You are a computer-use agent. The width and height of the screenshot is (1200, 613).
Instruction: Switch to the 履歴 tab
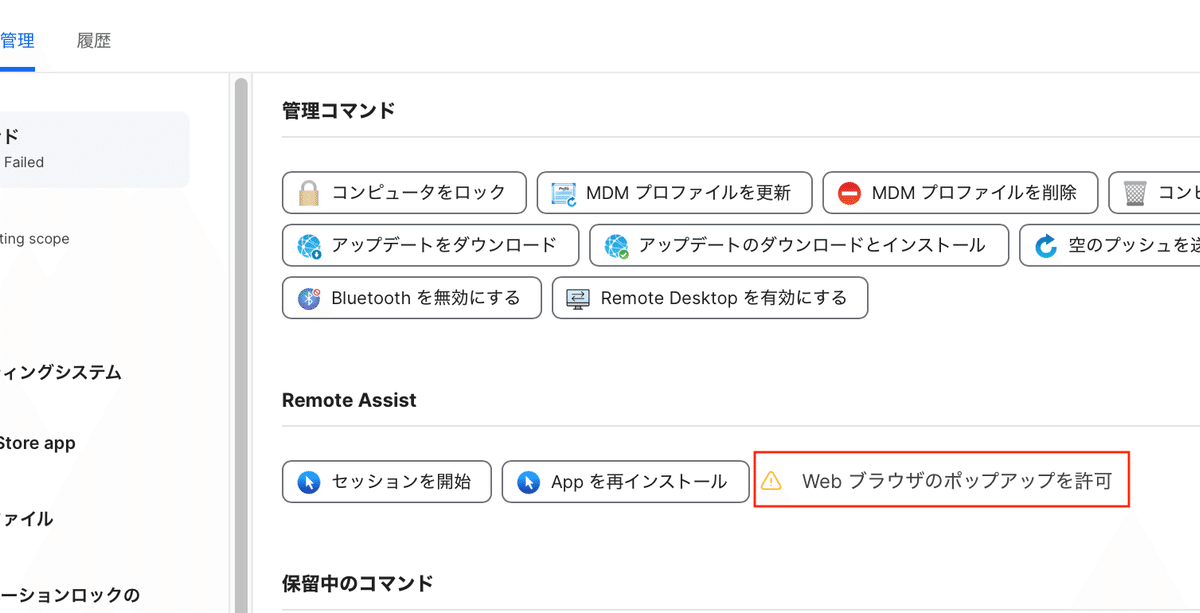(x=94, y=41)
